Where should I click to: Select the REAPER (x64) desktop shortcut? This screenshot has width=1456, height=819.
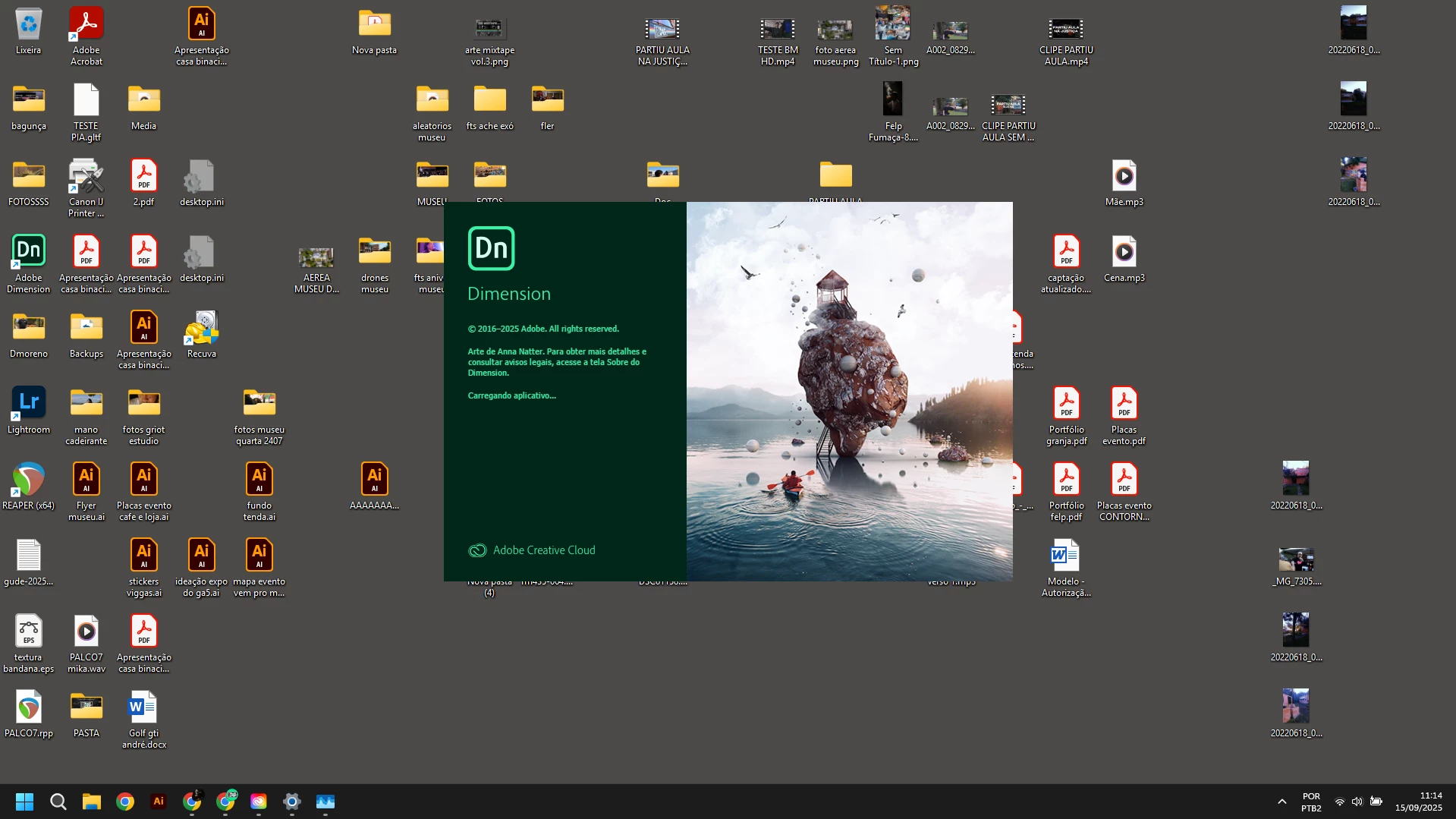click(x=29, y=487)
